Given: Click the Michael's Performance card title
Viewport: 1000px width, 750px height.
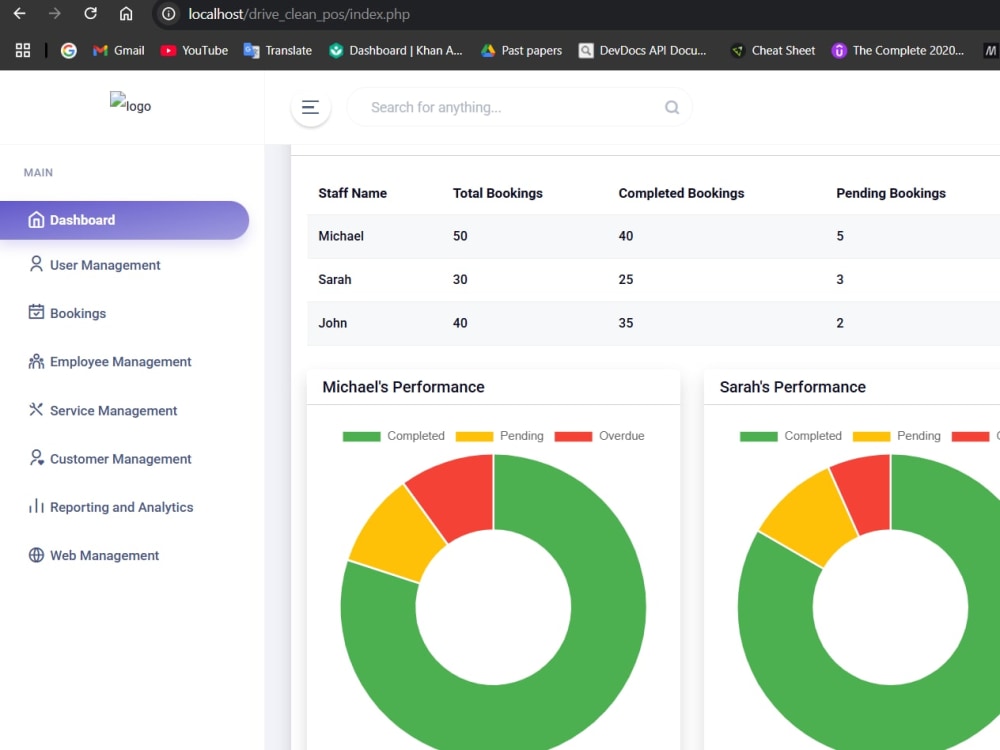Looking at the screenshot, I should (403, 387).
